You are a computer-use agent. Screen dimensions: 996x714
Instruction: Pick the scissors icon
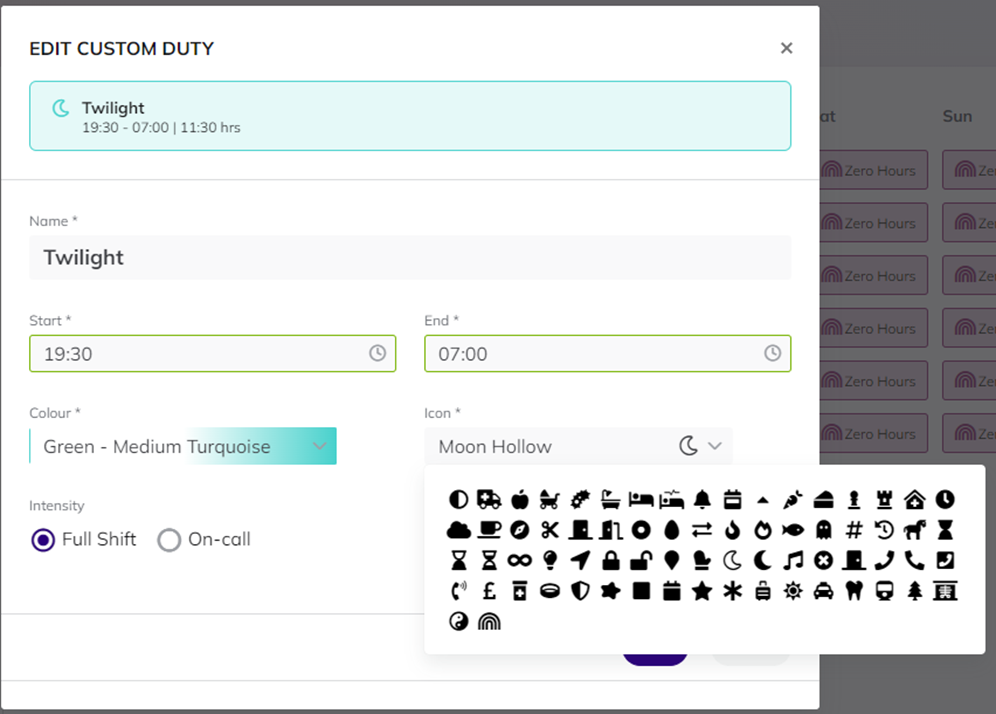coord(549,530)
